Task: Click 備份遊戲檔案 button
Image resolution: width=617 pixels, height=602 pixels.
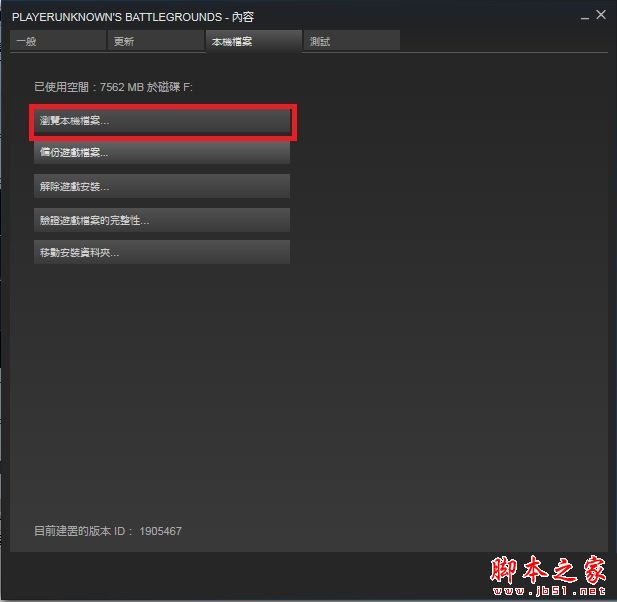Action: [x=162, y=153]
